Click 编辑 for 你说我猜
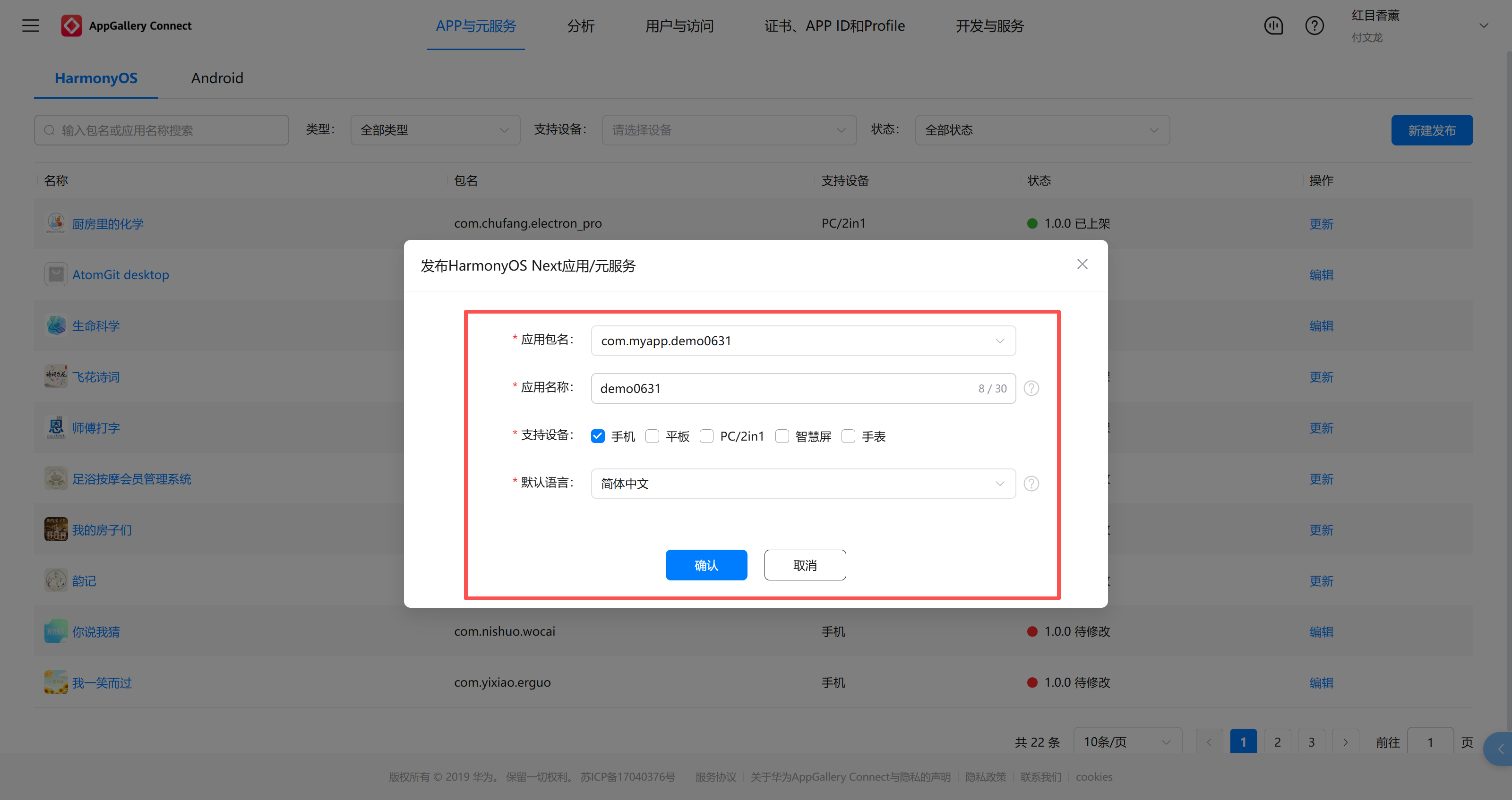The image size is (1512, 800). pyautogui.click(x=1321, y=632)
